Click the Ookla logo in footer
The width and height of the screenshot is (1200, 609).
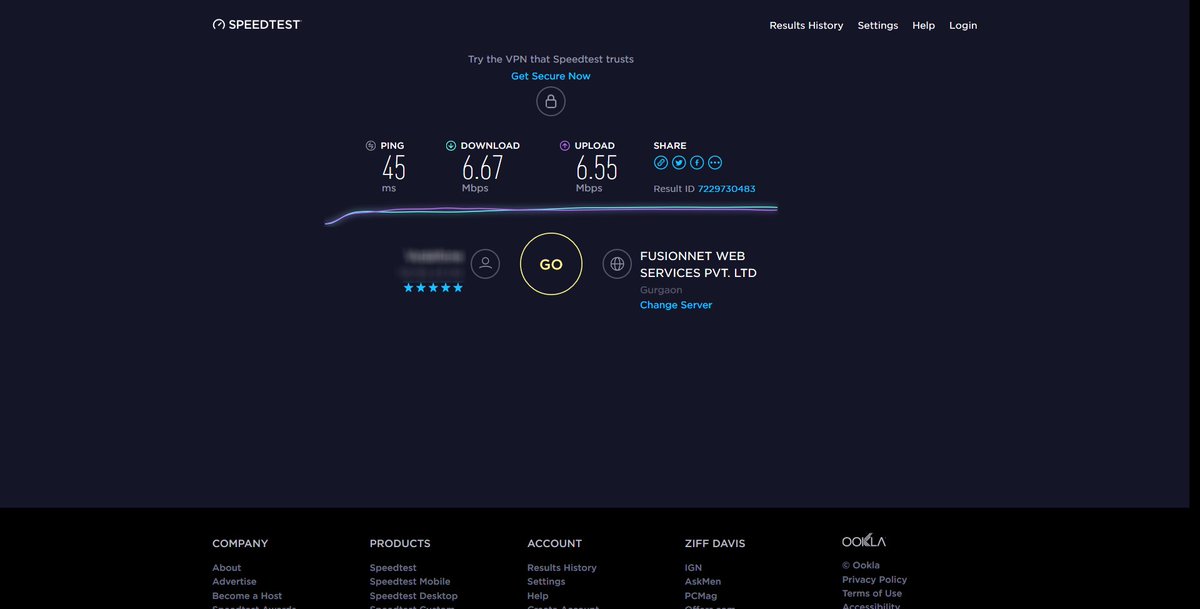point(863,539)
